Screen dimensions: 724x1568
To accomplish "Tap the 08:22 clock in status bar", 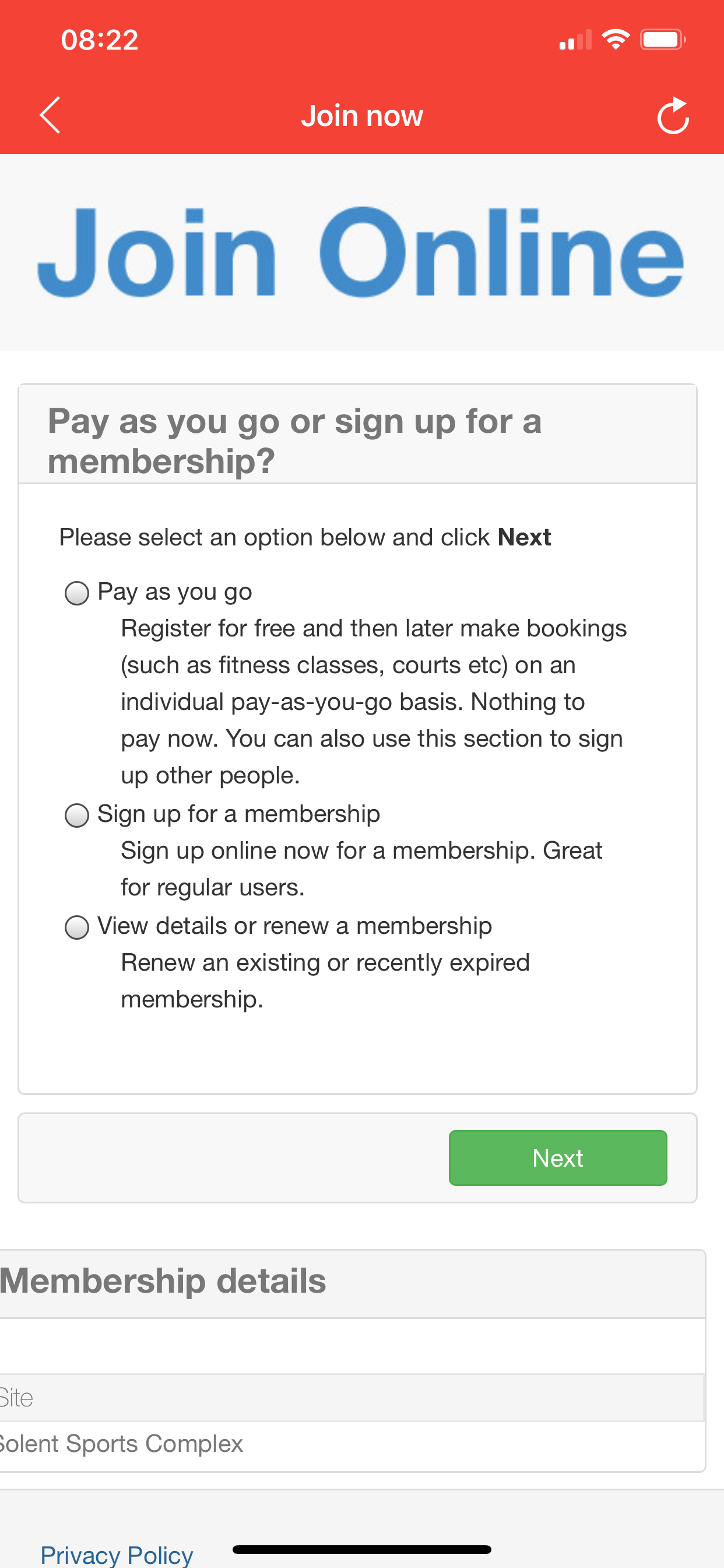I will 100,40.
